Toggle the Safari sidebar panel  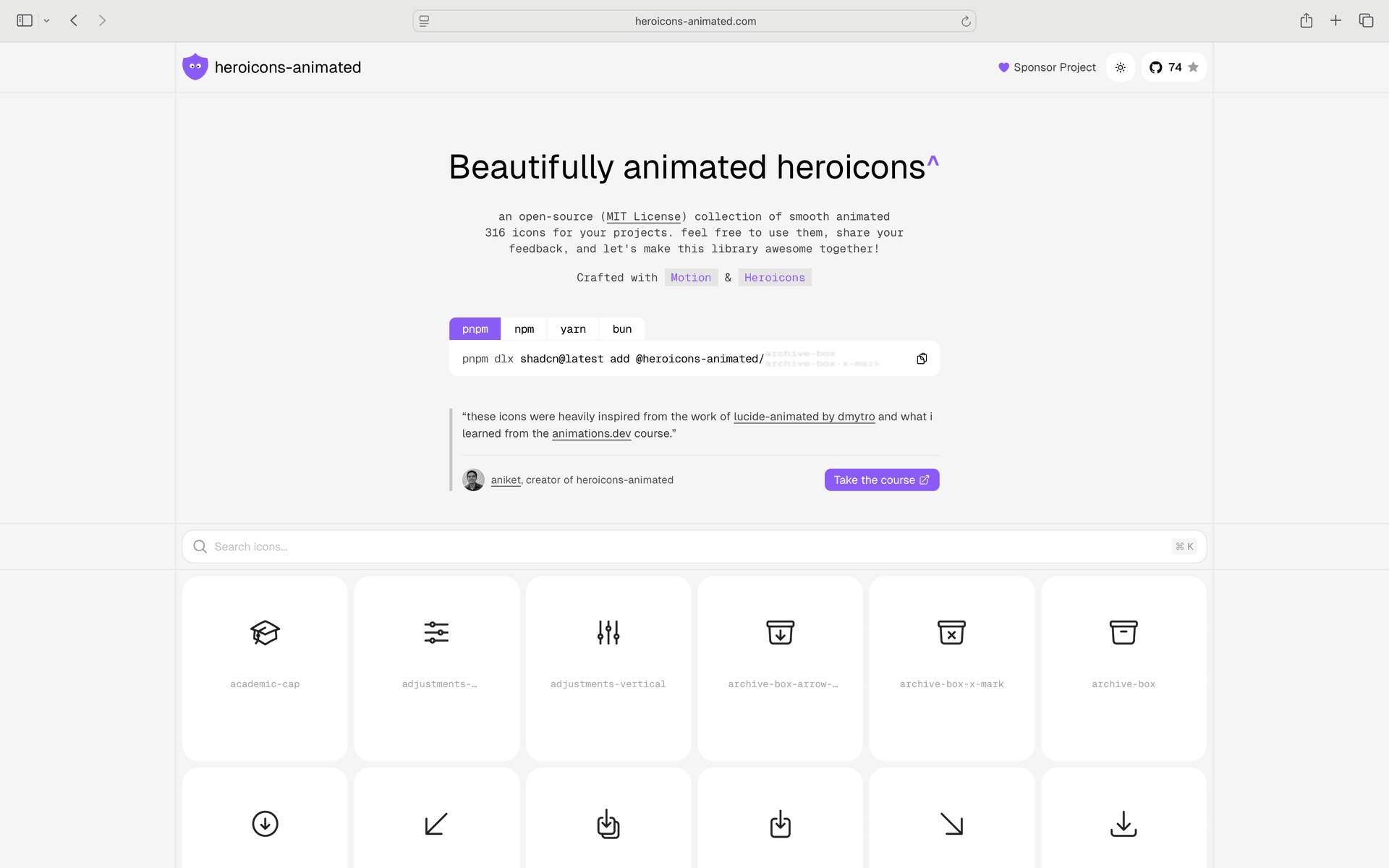[x=25, y=21]
